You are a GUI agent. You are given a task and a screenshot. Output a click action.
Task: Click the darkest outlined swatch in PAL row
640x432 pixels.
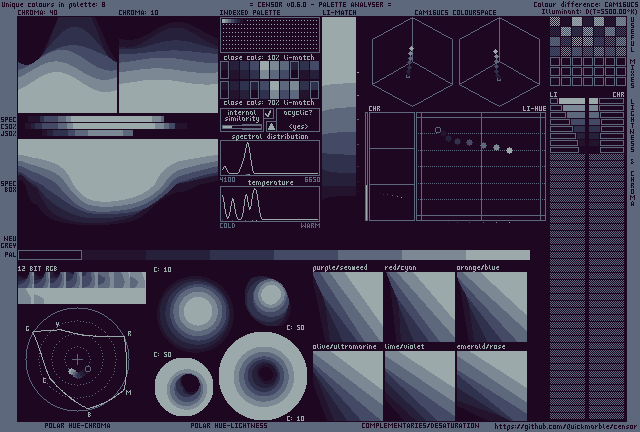pos(50,255)
